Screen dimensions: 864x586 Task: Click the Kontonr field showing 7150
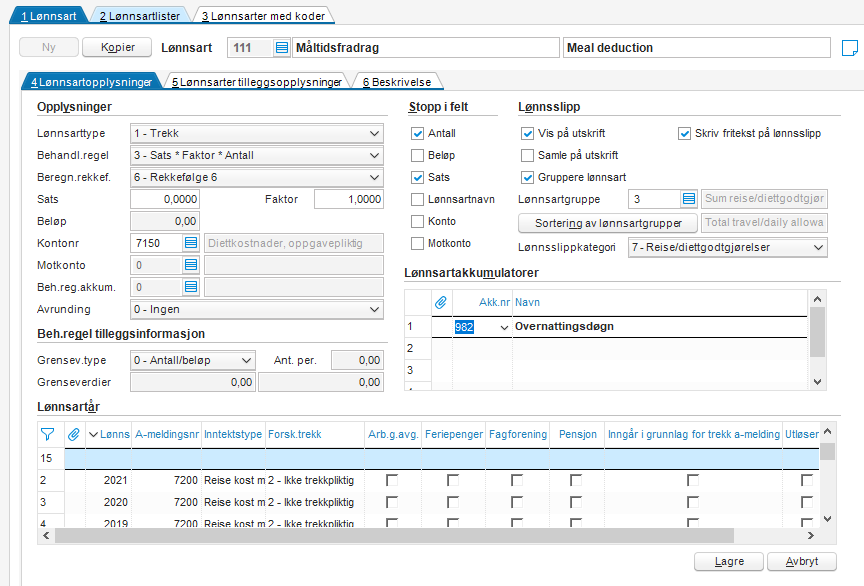click(x=156, y=243)
